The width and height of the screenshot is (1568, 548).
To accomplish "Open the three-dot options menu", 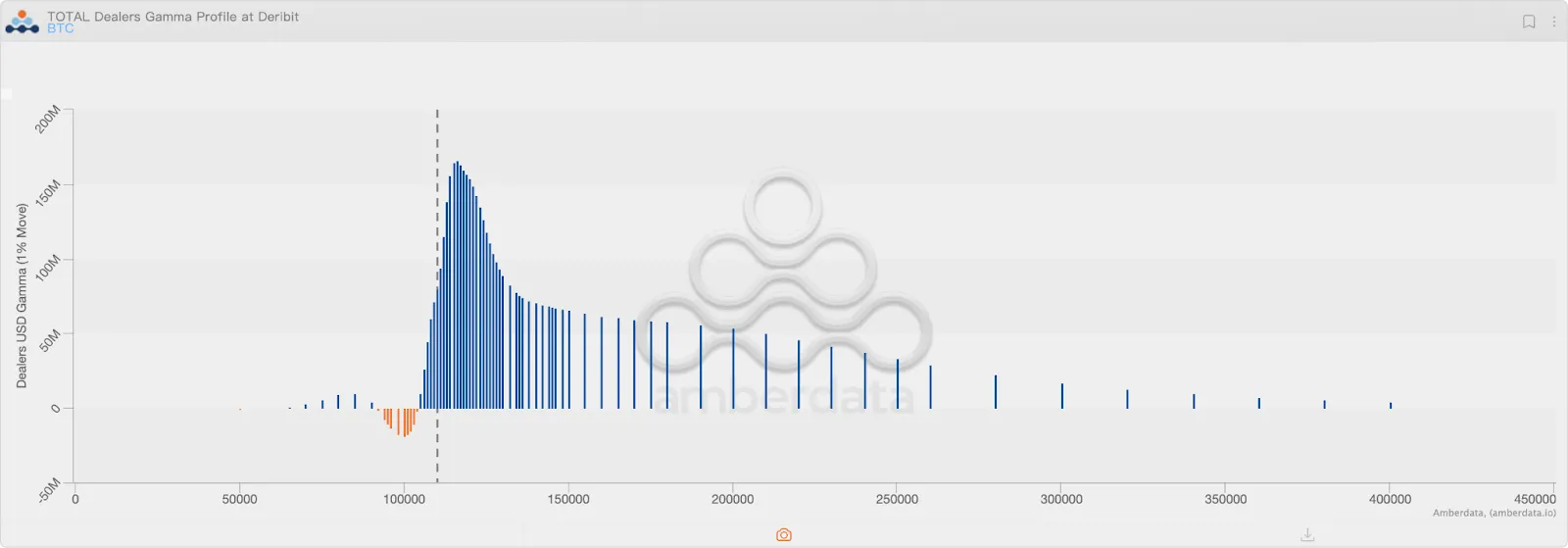I will click(1554, 22).
